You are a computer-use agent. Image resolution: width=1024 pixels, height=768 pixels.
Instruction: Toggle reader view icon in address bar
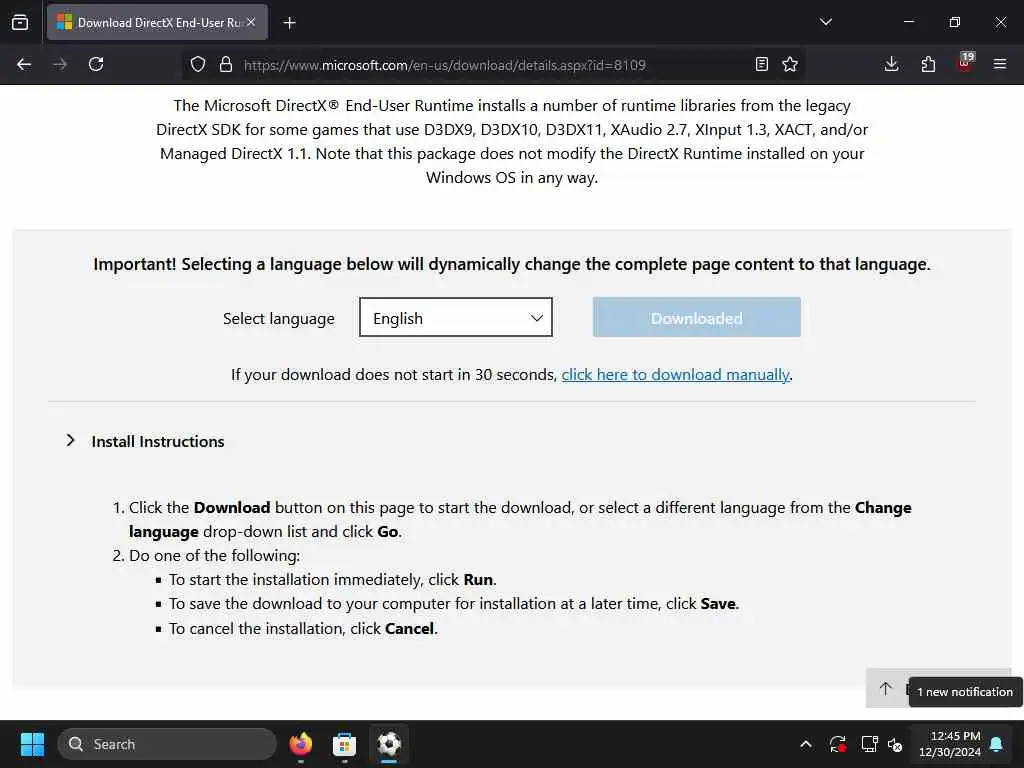[x=761, y=64]
